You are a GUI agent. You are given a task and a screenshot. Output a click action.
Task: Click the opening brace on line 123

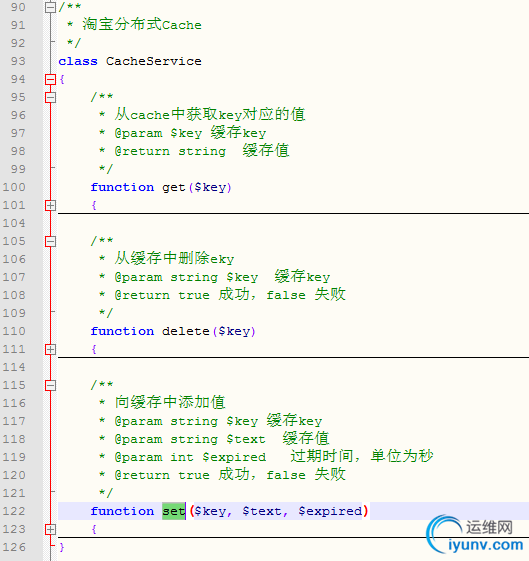click(94, 530)
